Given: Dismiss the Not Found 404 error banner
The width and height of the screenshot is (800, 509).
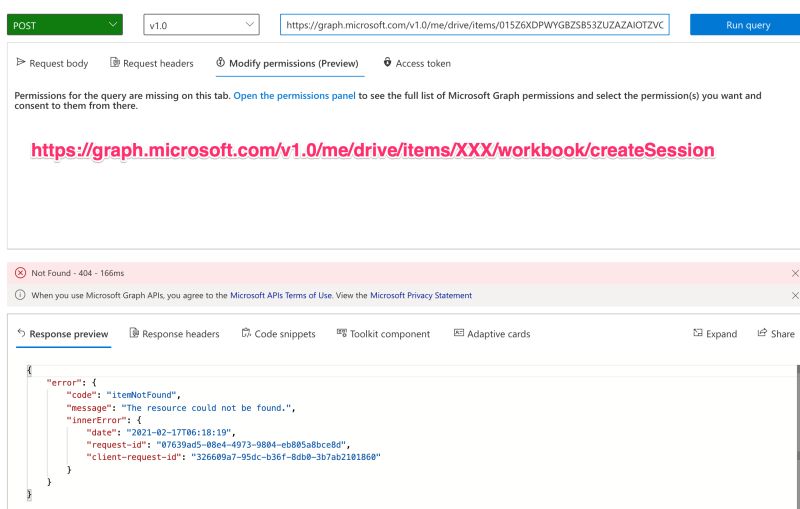Looking at the screenshot, I should point(794,273).
